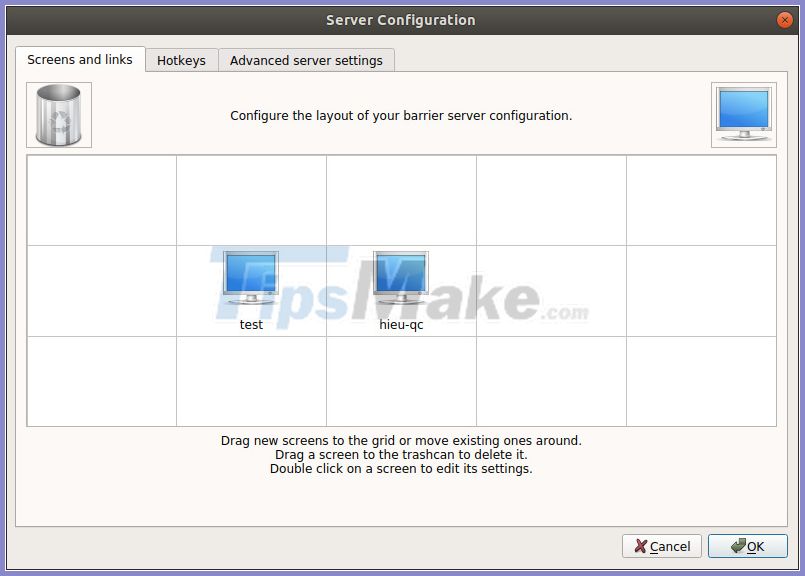Click the grid cell left of test
This screenshot has height=576, width=805.
coord(100,290)
